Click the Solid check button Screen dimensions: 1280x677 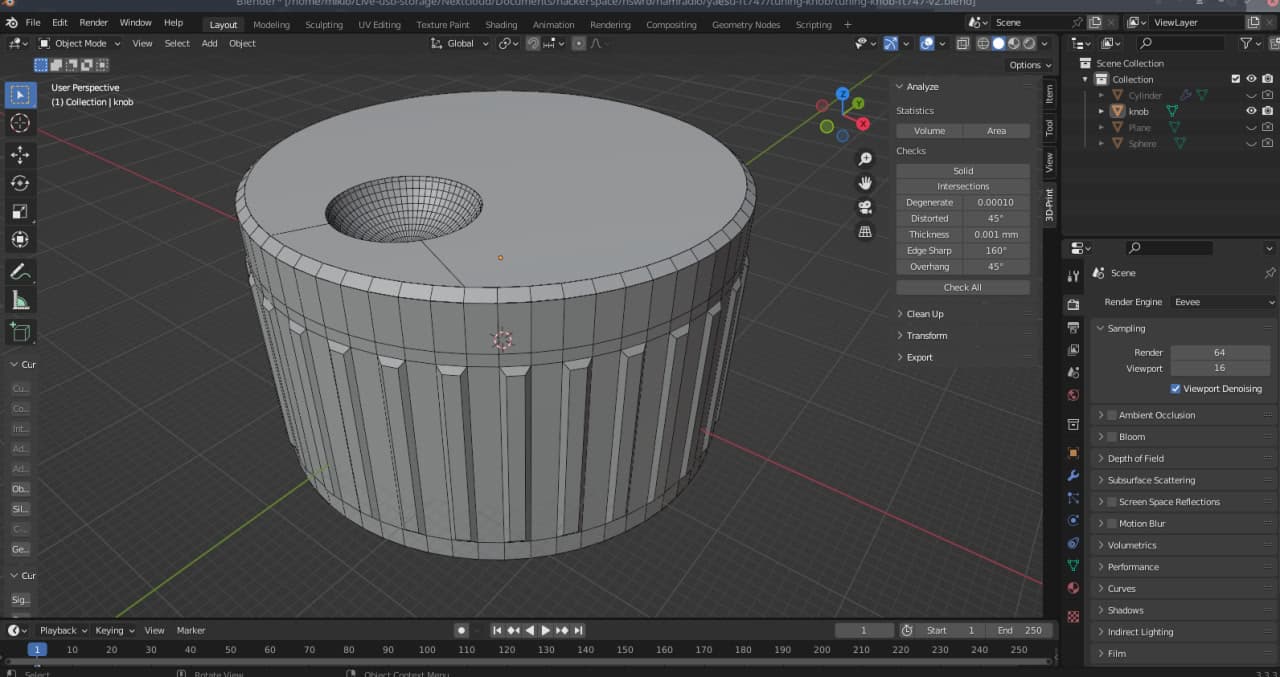pyautogui.click(x=963, y=171)
